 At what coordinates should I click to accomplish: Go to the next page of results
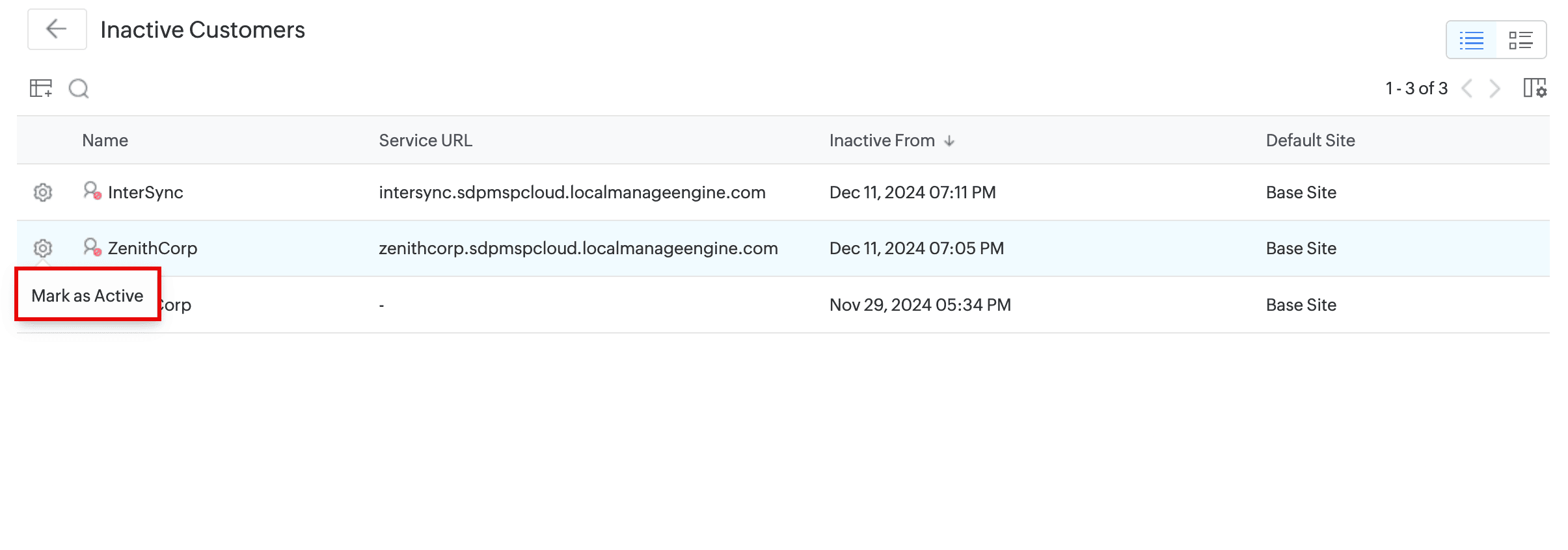point(1495,88)
